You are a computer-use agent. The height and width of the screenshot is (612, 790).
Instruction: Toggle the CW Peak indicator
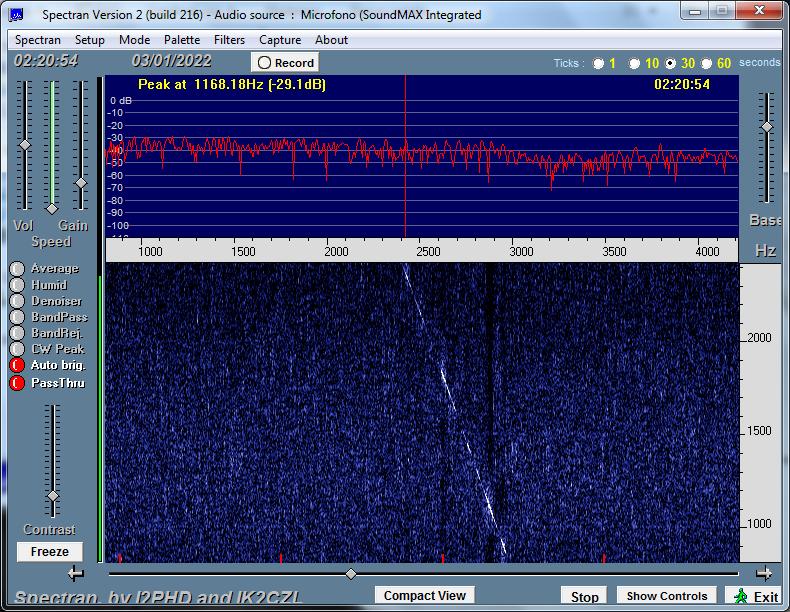coord(17,349)
